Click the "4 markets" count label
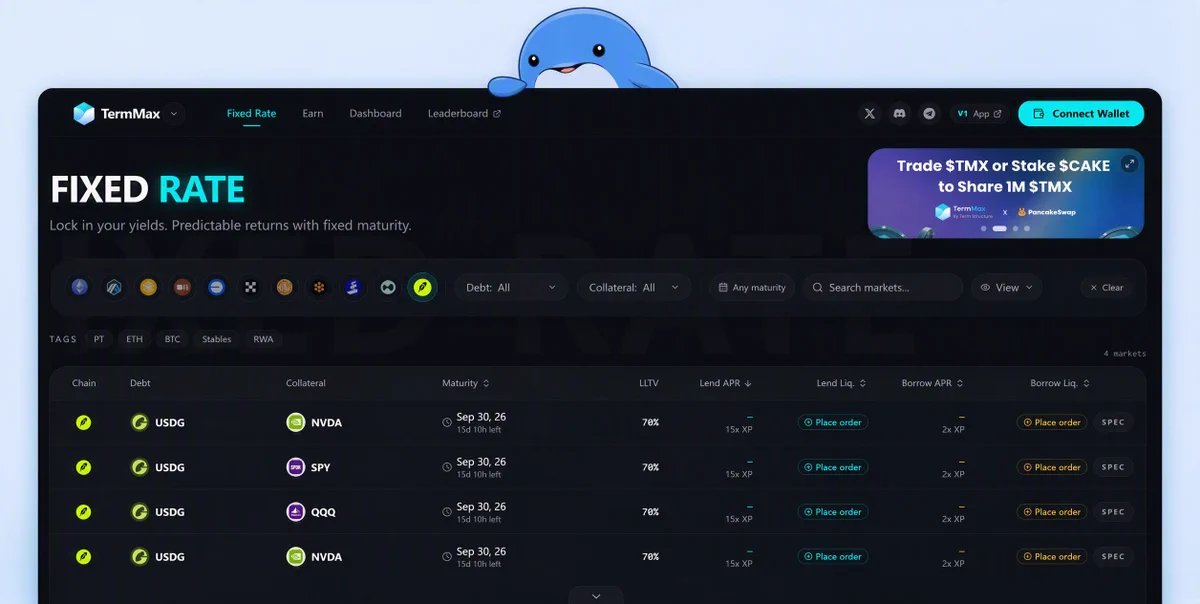Image resolution: width=1200 pixels, height=604 pixels. 1125,354
